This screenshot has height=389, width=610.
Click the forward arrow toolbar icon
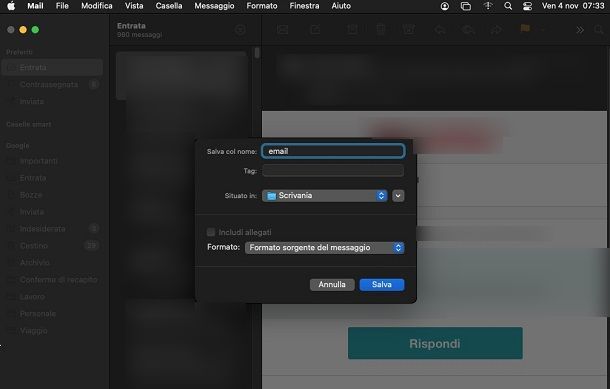pyautogui.click(x=496, y=30)
